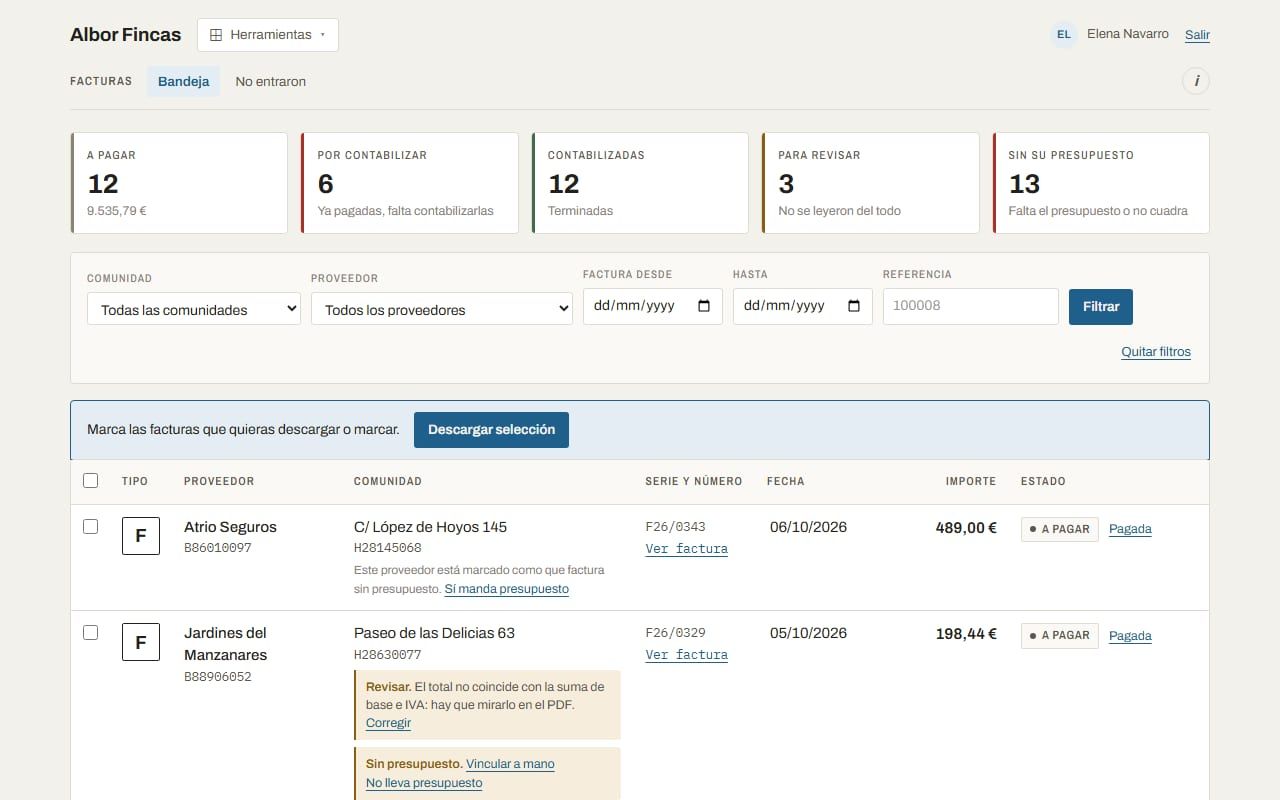Switch to the No entraron tab
Viewport: 1280px width, 800px height.
[x=271, y=82]
